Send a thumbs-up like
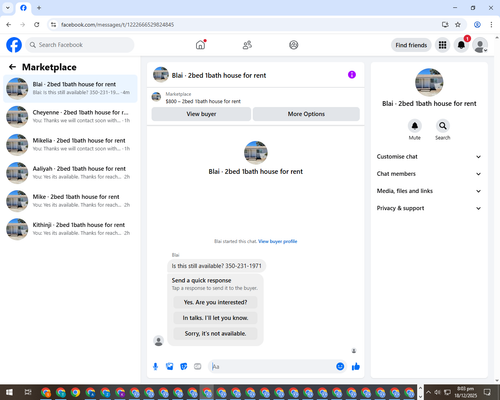Image resolution: width=500 pixels, height=400 pixels. tap(356, 367)
